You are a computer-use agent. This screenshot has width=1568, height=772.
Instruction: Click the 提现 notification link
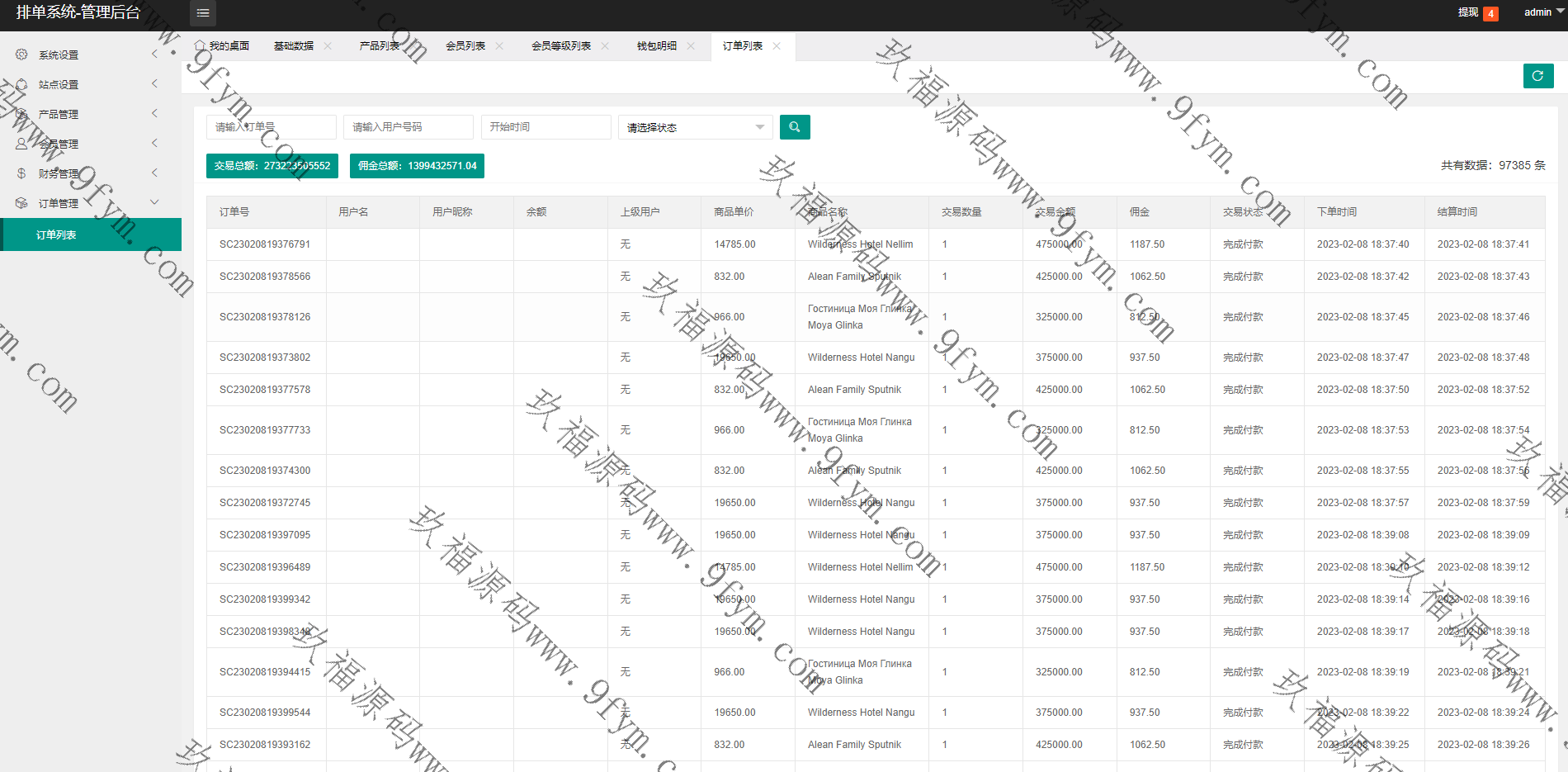pos(1468,12)
